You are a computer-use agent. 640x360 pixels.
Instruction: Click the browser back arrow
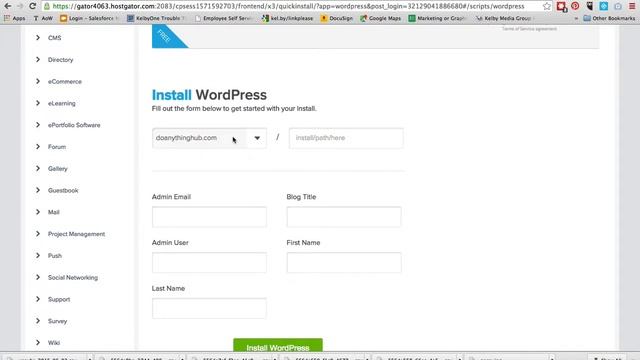coord(7,6)
